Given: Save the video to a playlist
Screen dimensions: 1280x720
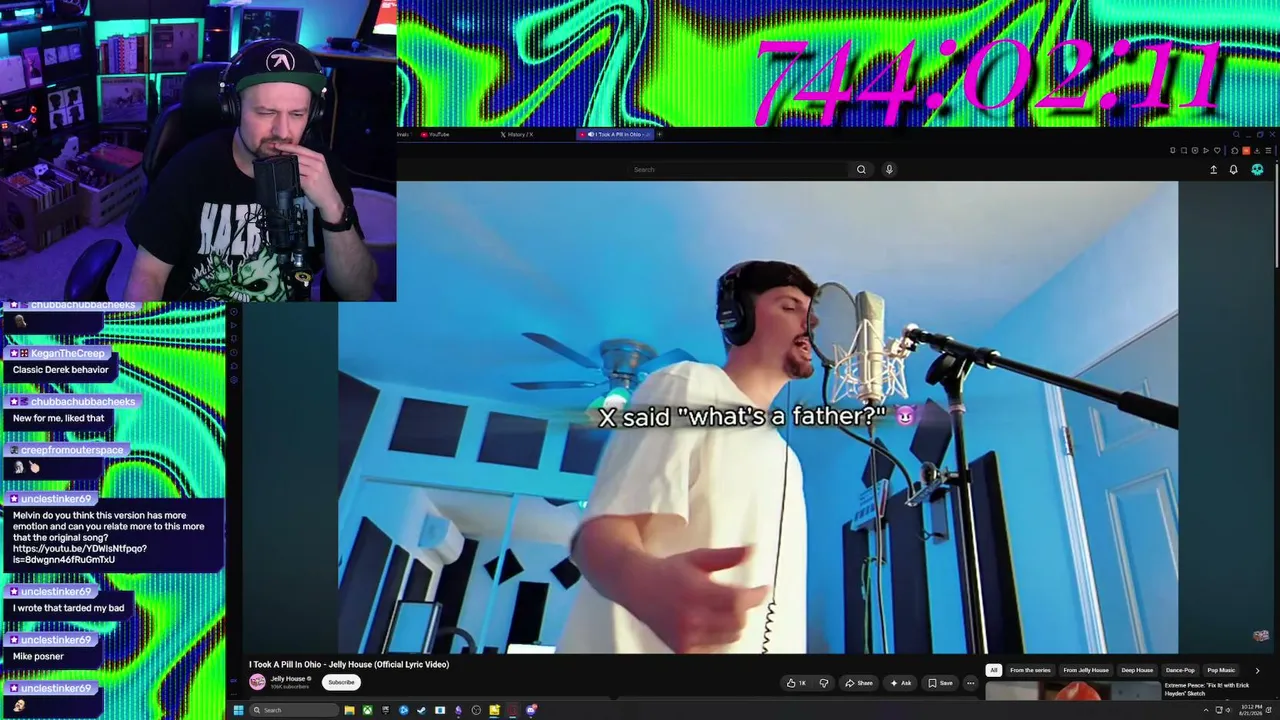Looking at the screenshot, I should pos(940,683).
